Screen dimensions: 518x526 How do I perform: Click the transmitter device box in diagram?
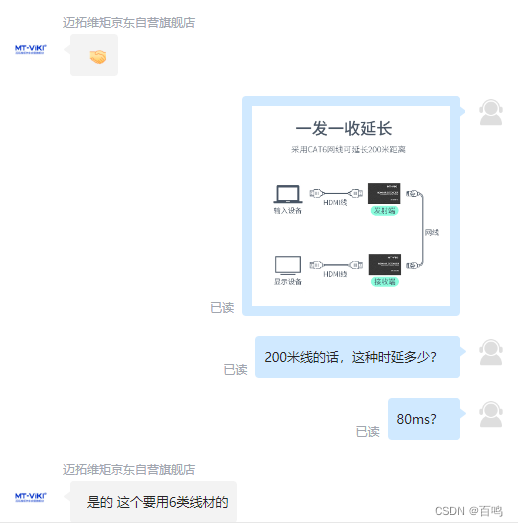pyautogui.click(x=384, y=194)
